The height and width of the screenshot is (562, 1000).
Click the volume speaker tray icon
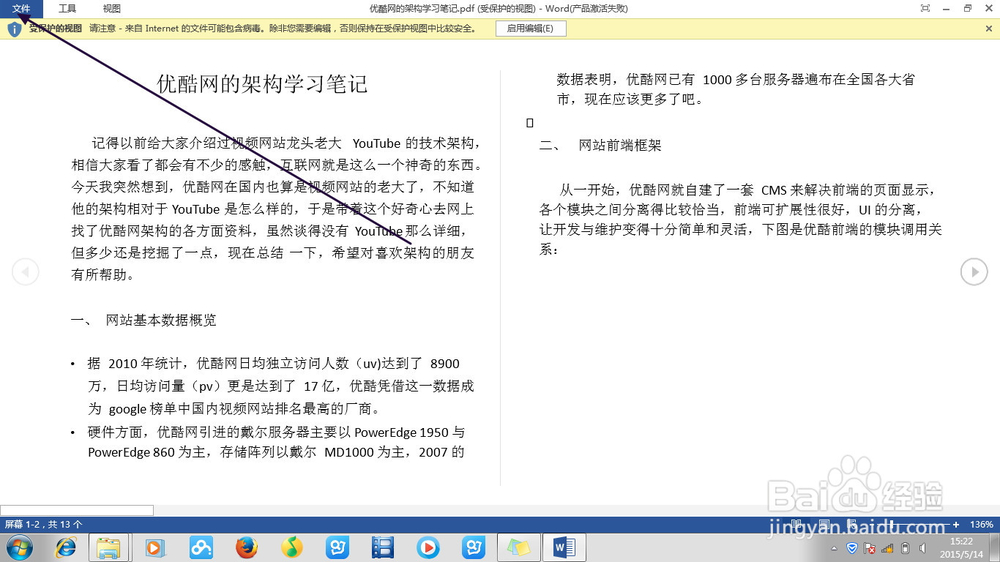click(923, 548)
